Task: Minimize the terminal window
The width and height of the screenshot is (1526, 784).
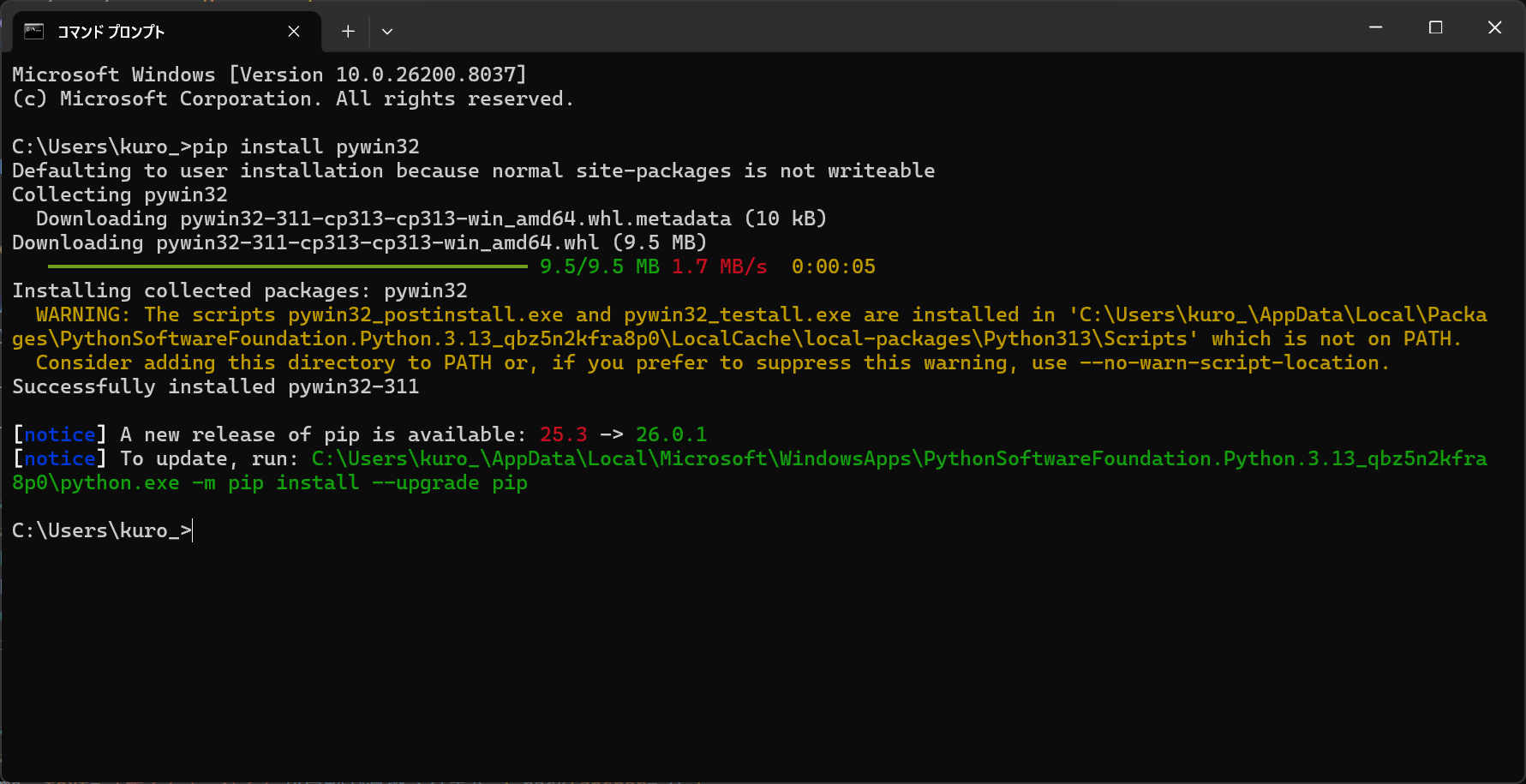Action: [x=1376, y=27]
